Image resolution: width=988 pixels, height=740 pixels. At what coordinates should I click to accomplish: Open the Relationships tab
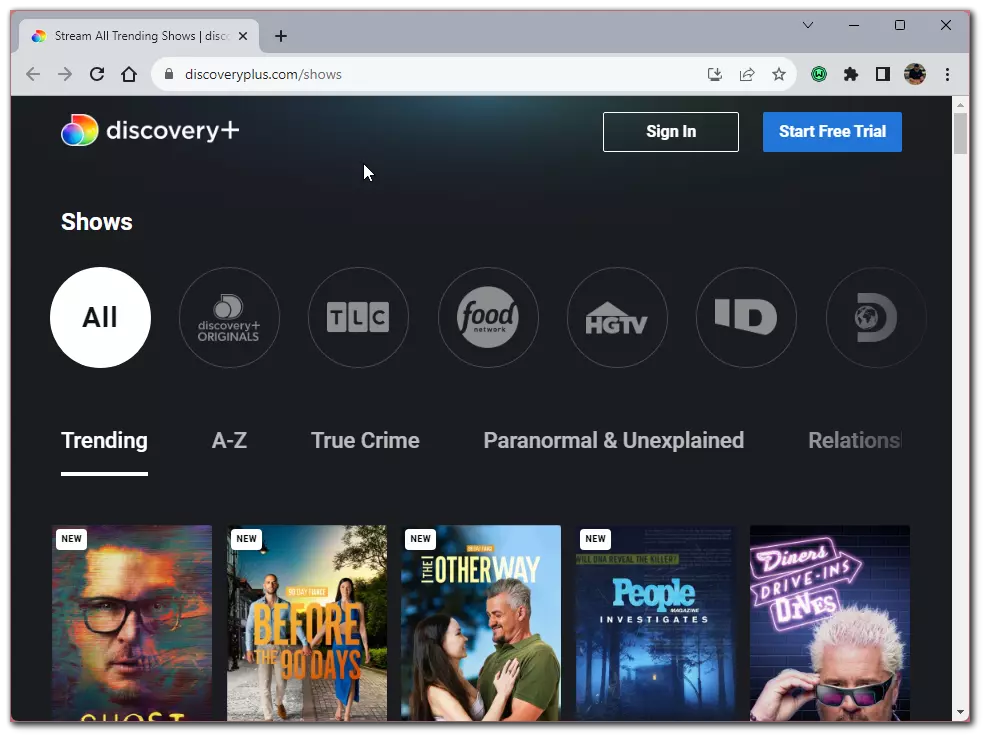tap(855, 441)
